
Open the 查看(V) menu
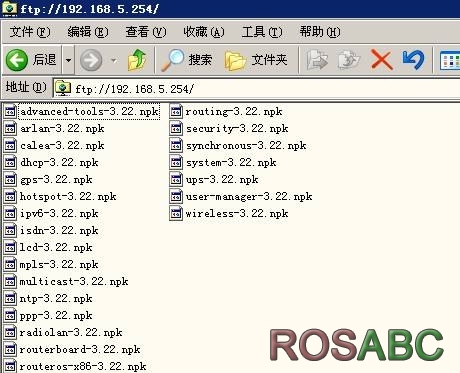(x=146, y=32)
